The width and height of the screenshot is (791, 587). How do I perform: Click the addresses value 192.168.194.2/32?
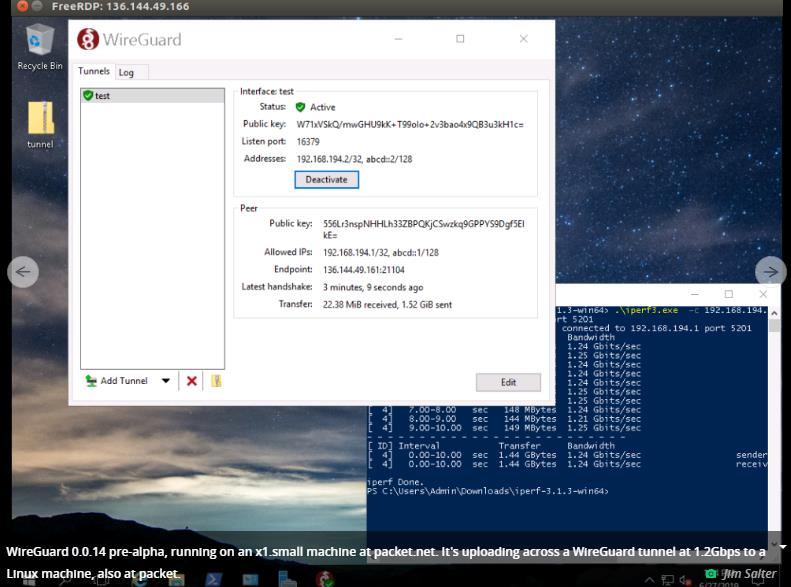coord(329,159)
